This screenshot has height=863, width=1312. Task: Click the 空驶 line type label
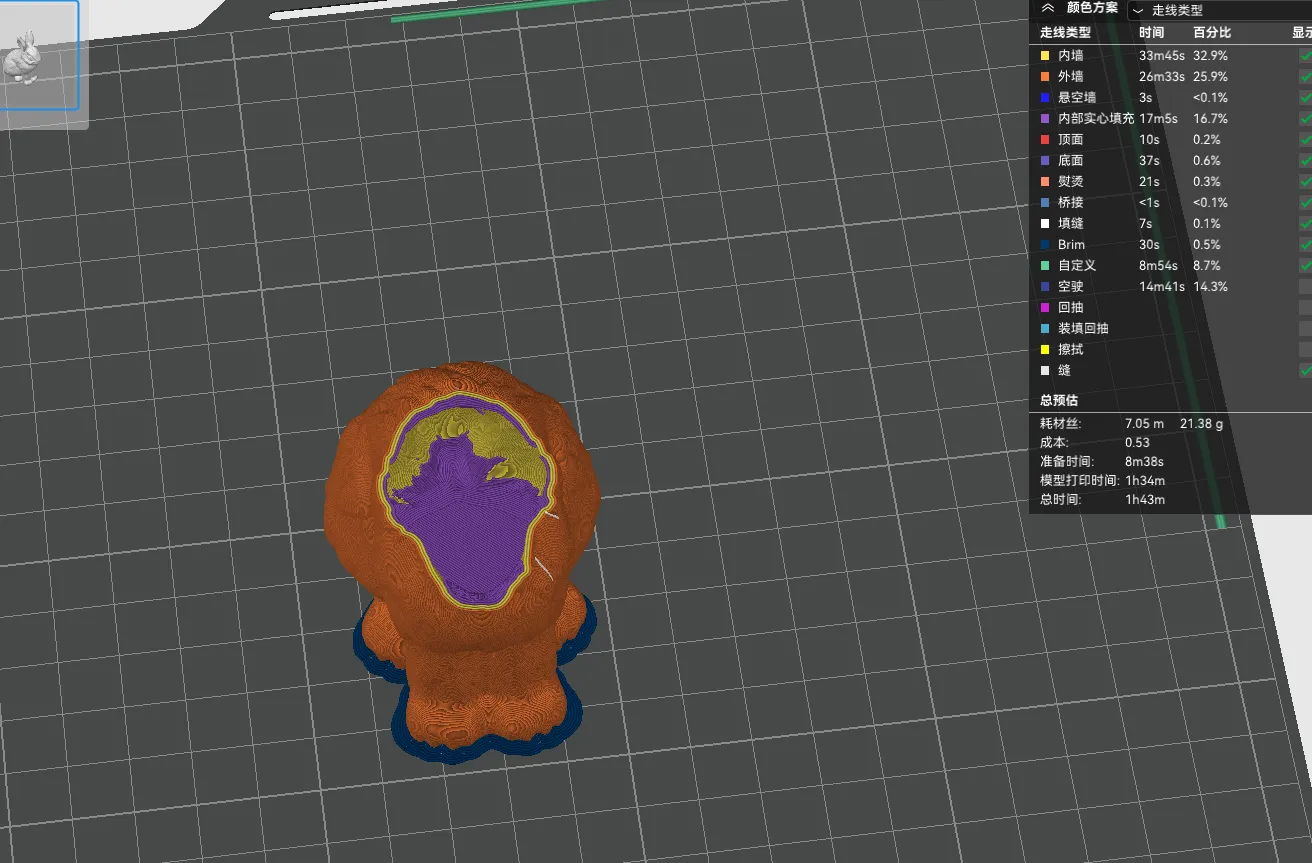(x=1071, y=287)
